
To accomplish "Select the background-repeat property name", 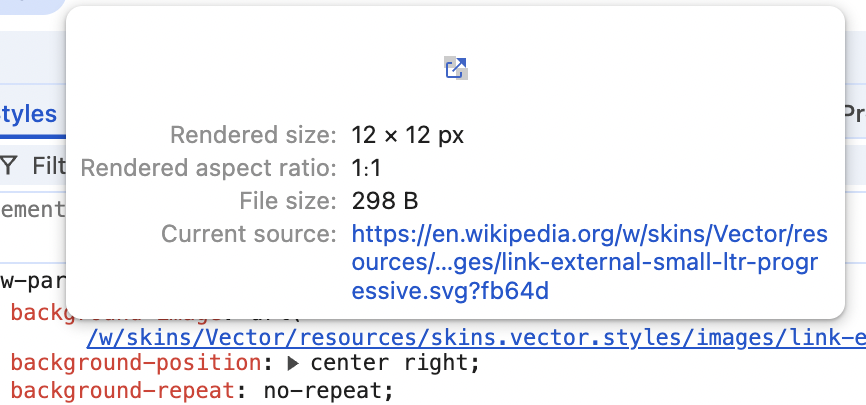I will (x=123, y=391).
